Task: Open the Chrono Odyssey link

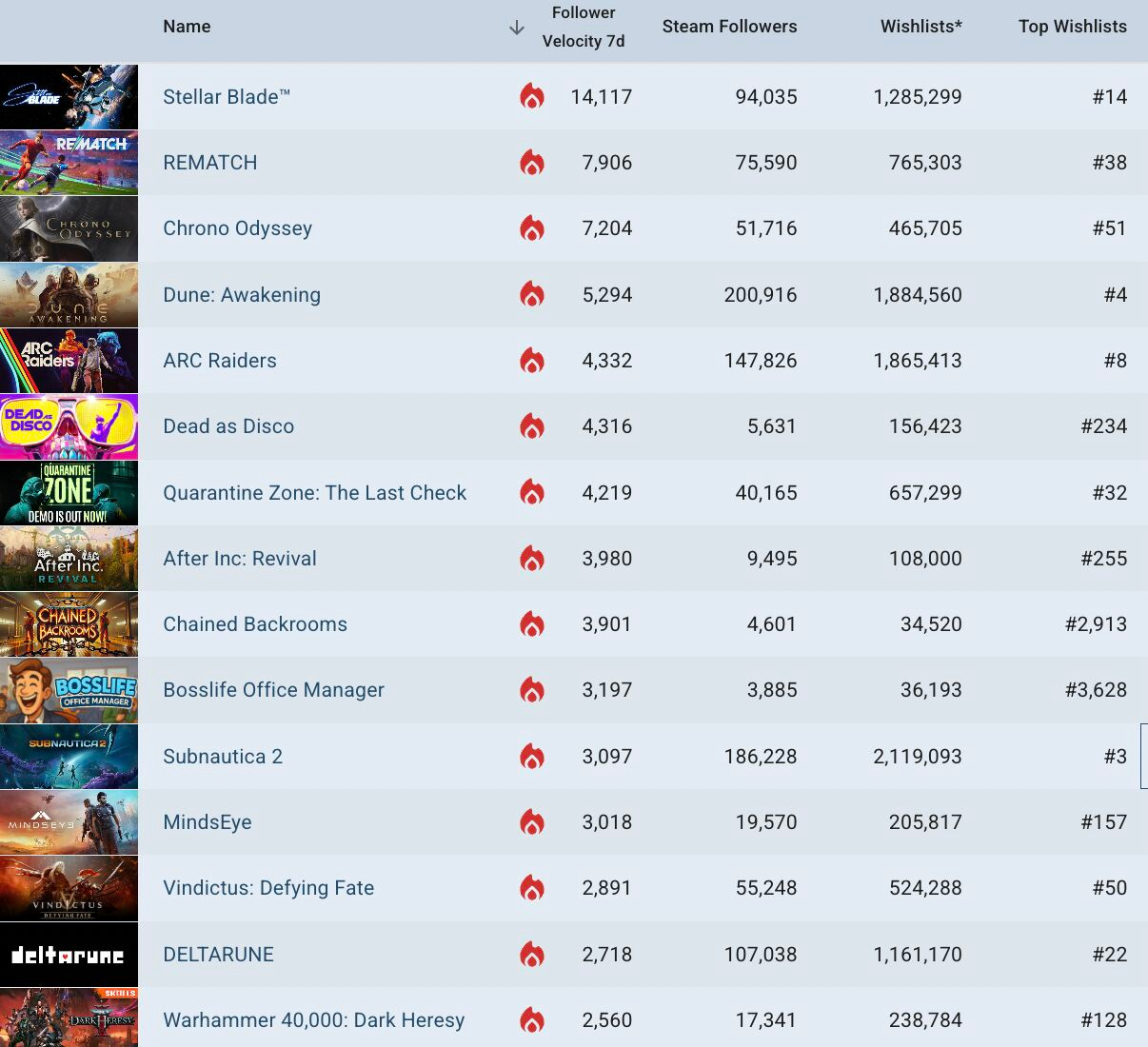Action: 238,228
